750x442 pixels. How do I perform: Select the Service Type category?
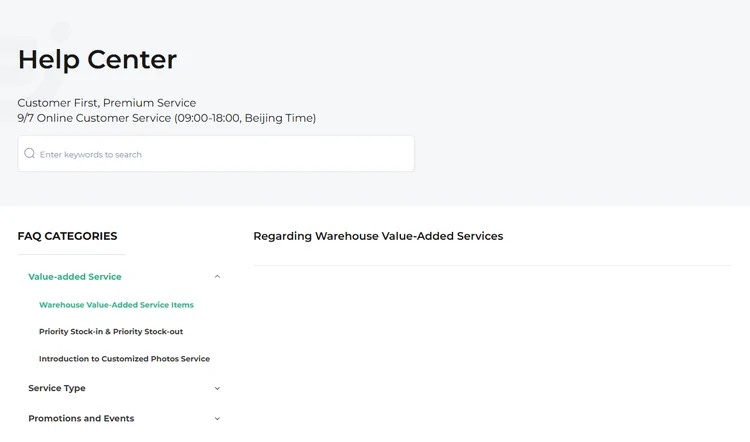pos(57,388)
